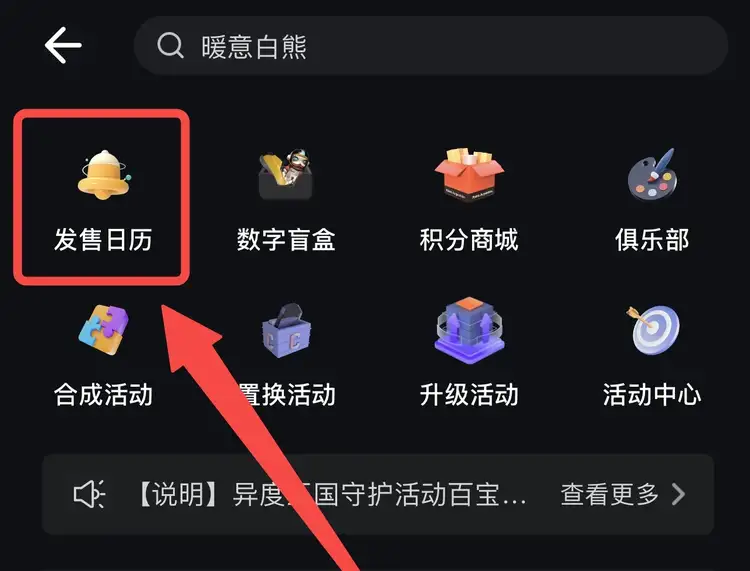
Task: Open the 数字盲盒 blind box icon
Action: click(x=286, y=175)
